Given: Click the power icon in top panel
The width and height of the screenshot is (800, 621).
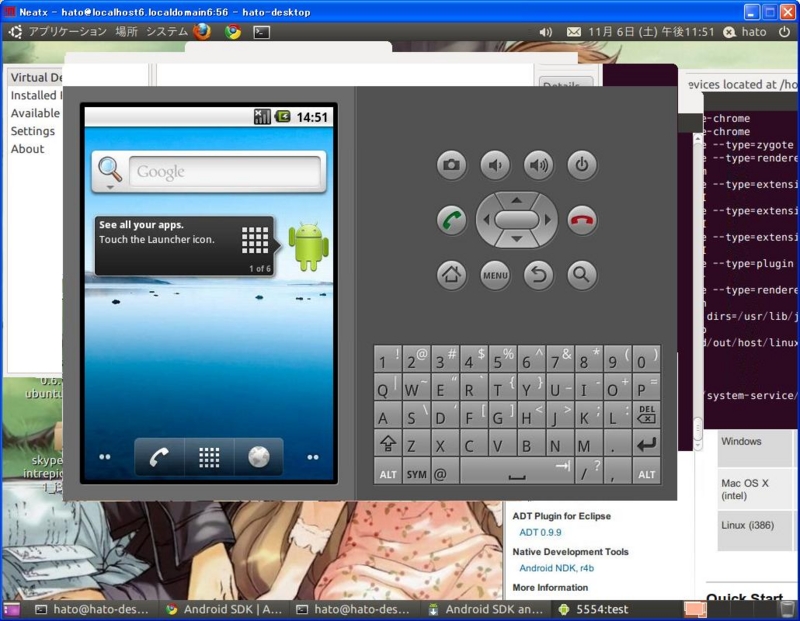Looking at the screenshot, I should (x=784, y=32).
